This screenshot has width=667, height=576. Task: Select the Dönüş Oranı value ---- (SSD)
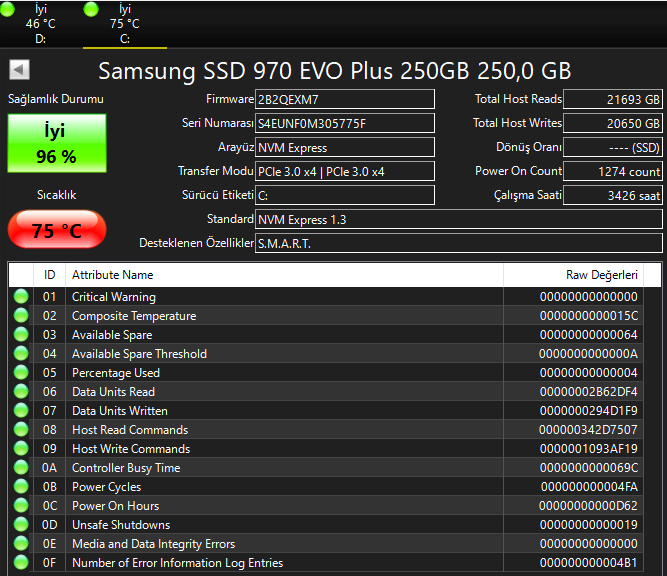click(x=613, y=147)
